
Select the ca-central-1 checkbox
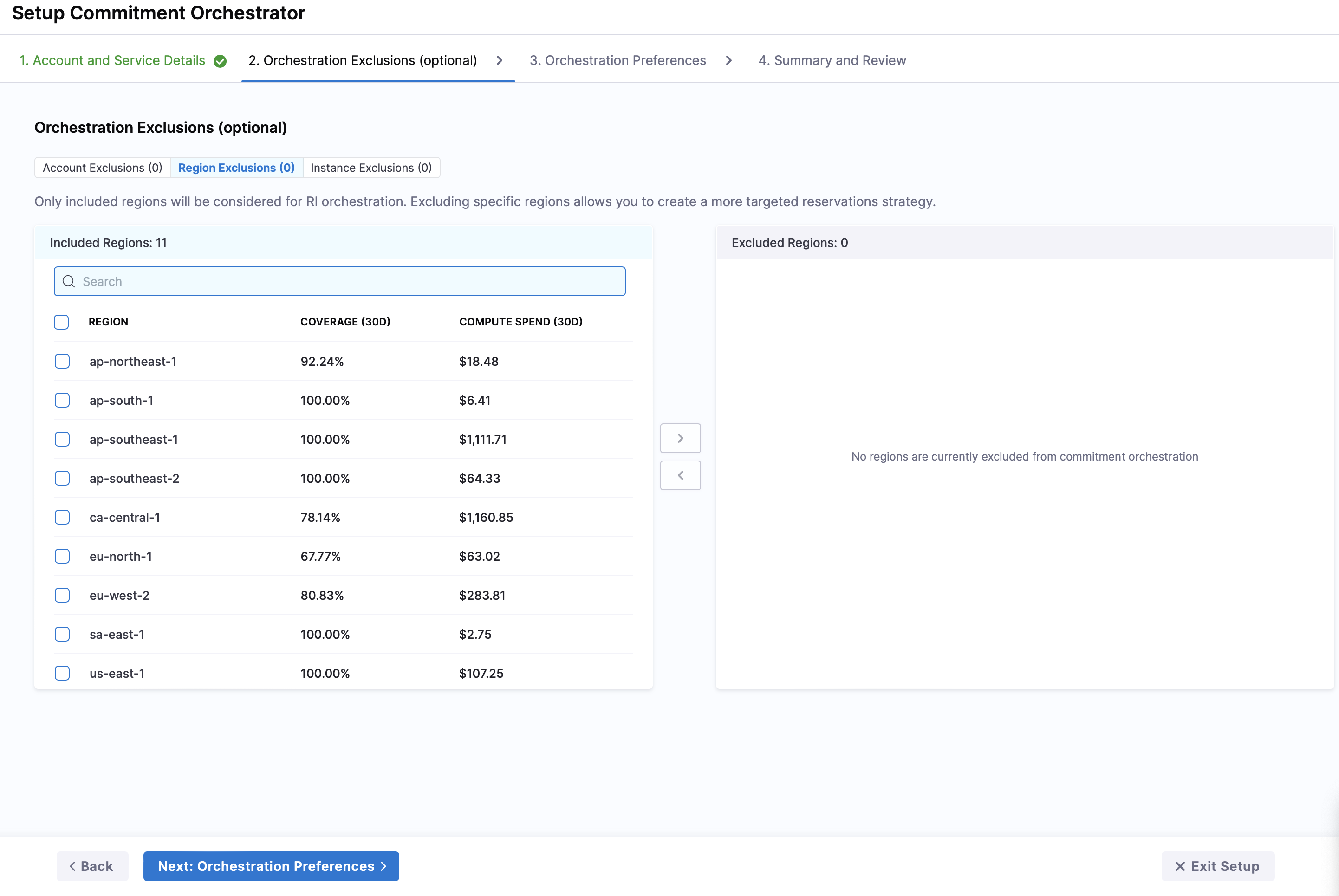coord(62,517)
